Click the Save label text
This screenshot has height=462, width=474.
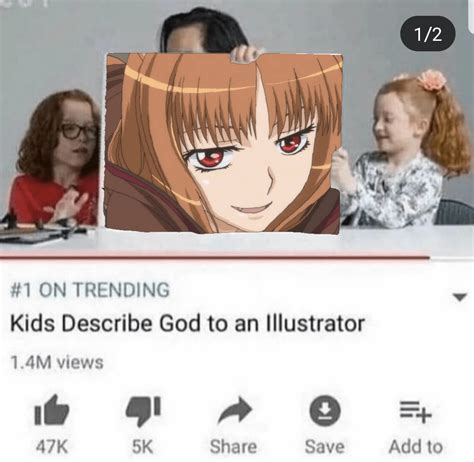[325, 447]
